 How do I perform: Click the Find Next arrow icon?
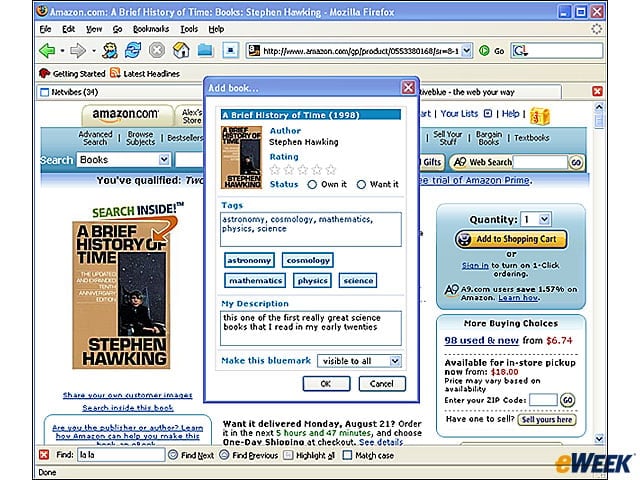point(173,455)
